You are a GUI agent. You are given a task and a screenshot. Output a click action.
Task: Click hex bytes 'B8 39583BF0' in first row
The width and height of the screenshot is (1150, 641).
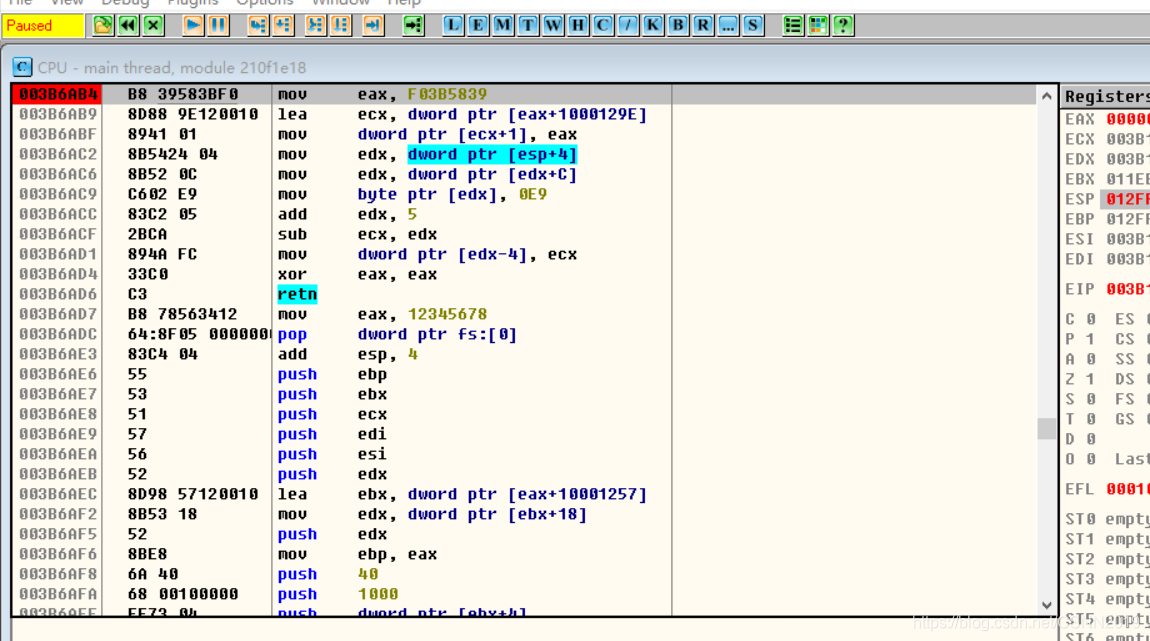tap(183, 94)
